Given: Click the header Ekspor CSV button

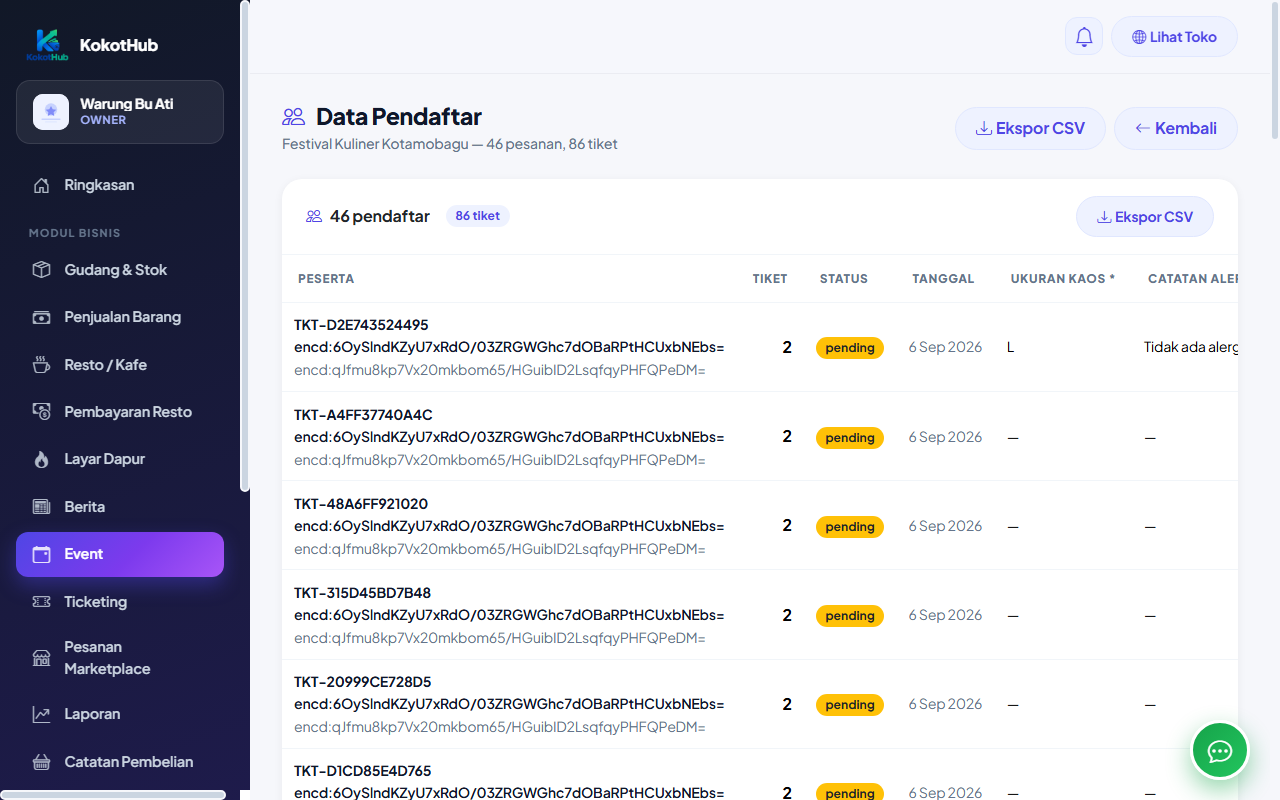Looking at the screenshot, I should click(x=1030, y=128).
